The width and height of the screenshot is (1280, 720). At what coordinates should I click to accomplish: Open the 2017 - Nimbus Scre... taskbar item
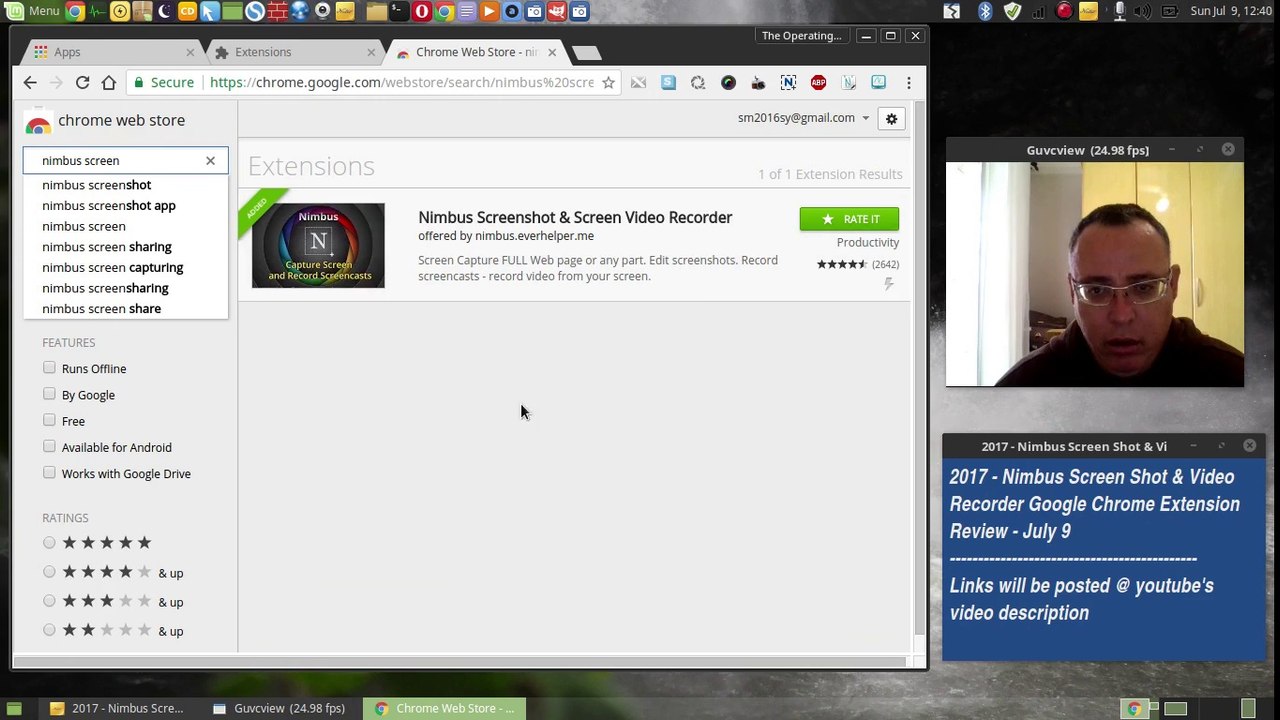tap(118, 708)
